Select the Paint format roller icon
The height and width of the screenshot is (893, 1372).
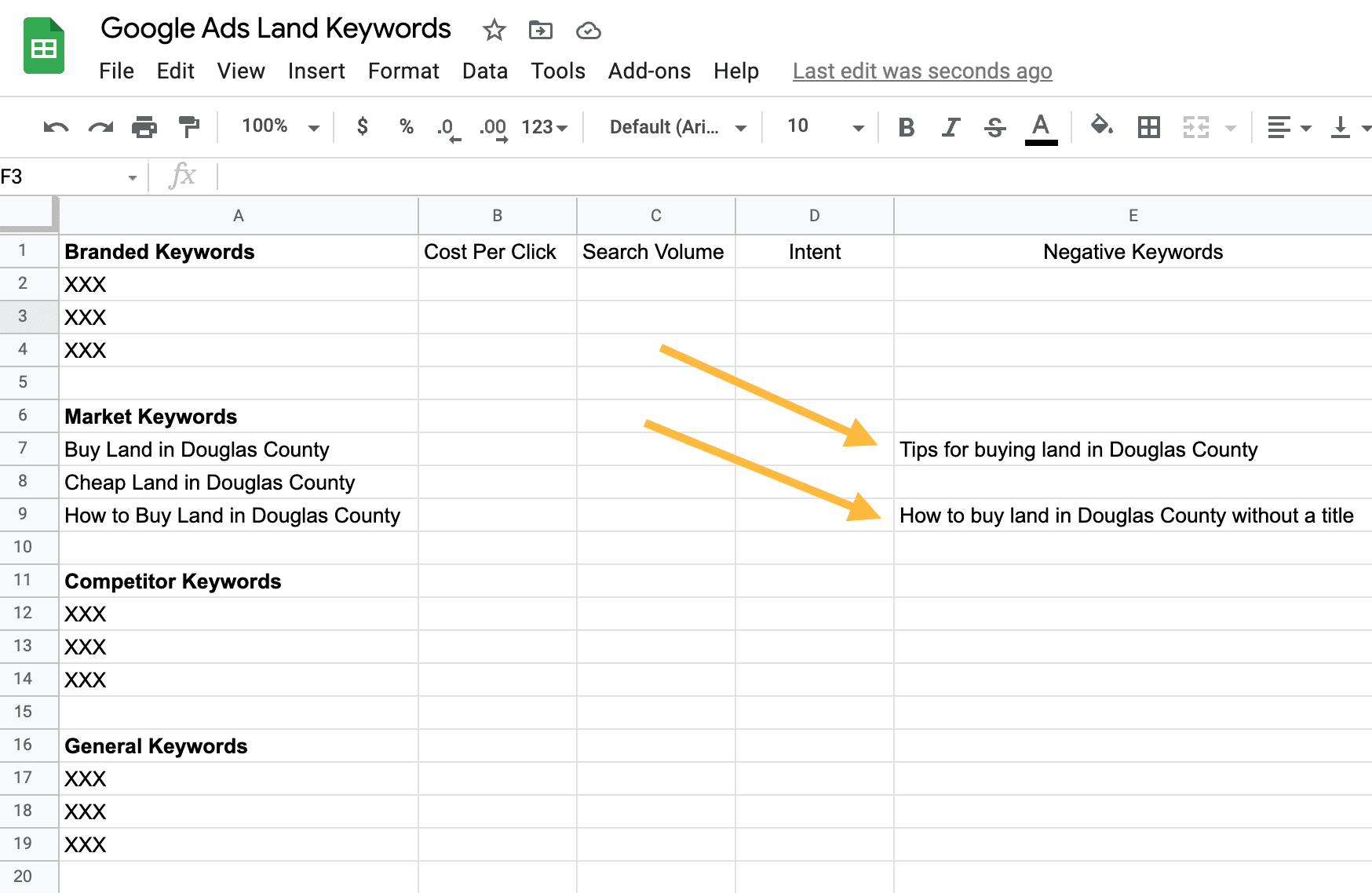click(x=188, y=127)
